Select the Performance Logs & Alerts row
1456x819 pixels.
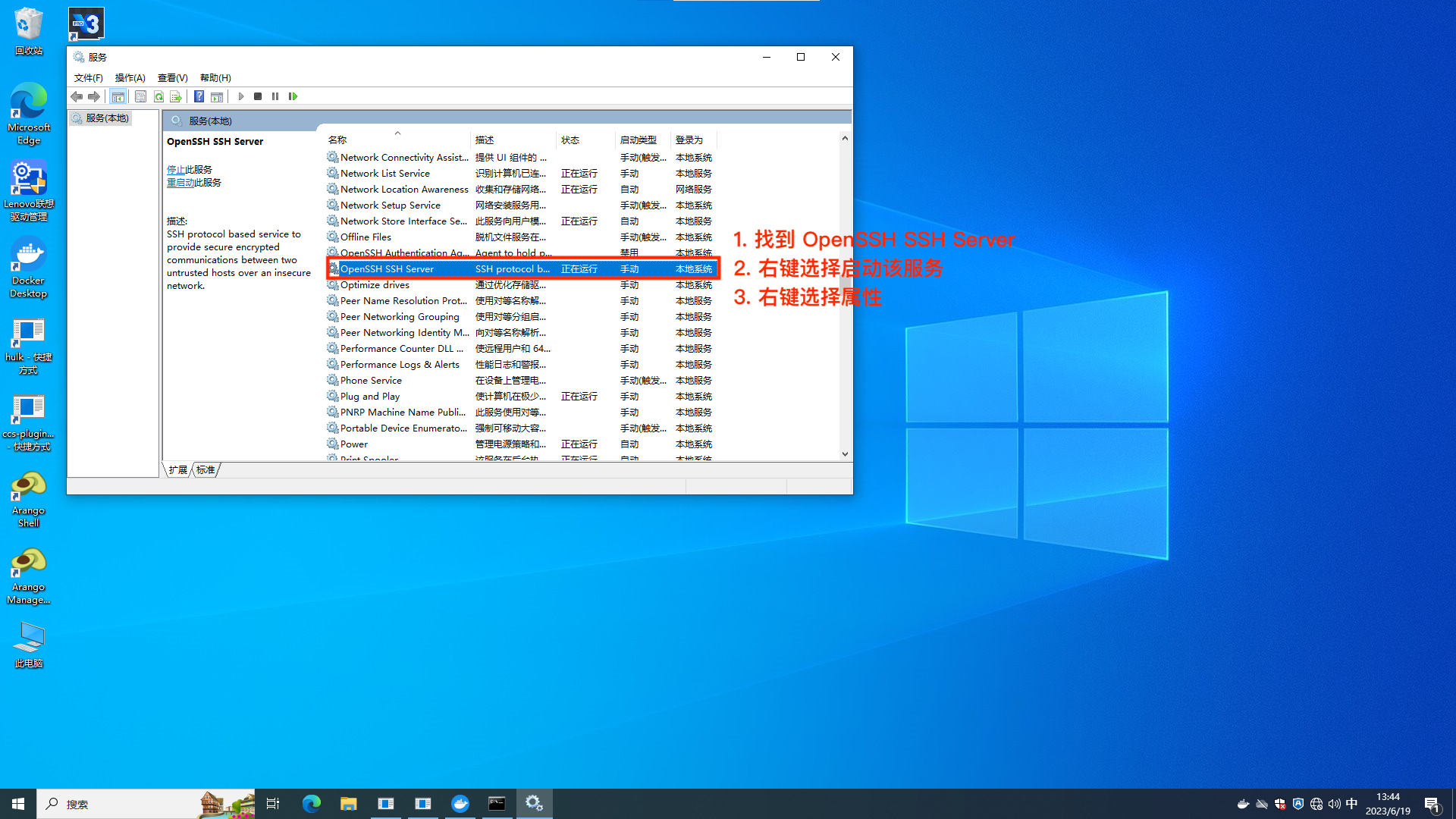522,365
